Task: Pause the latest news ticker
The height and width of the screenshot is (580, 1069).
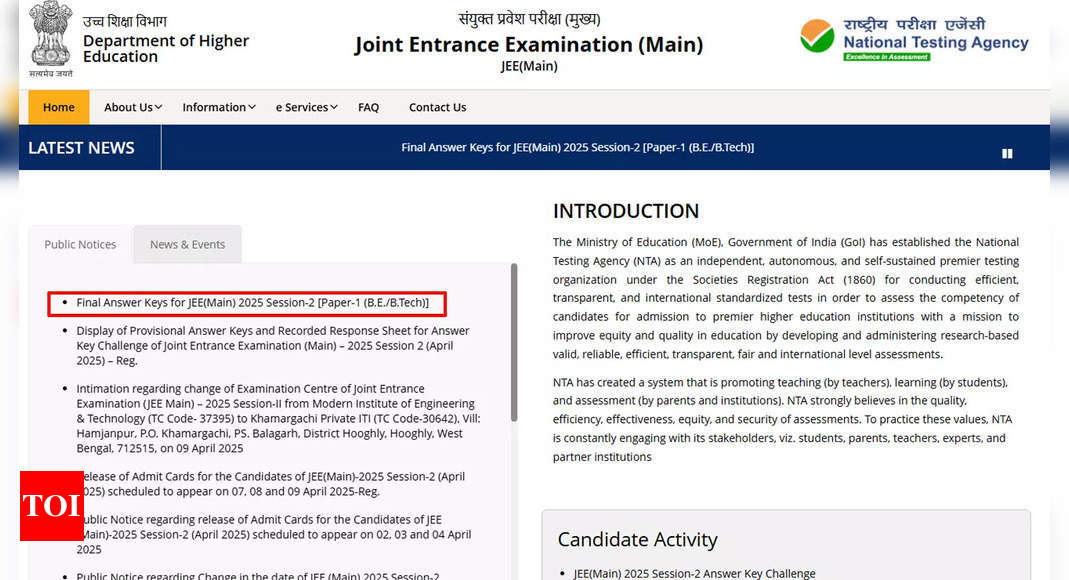Action: click(1007, 153)
